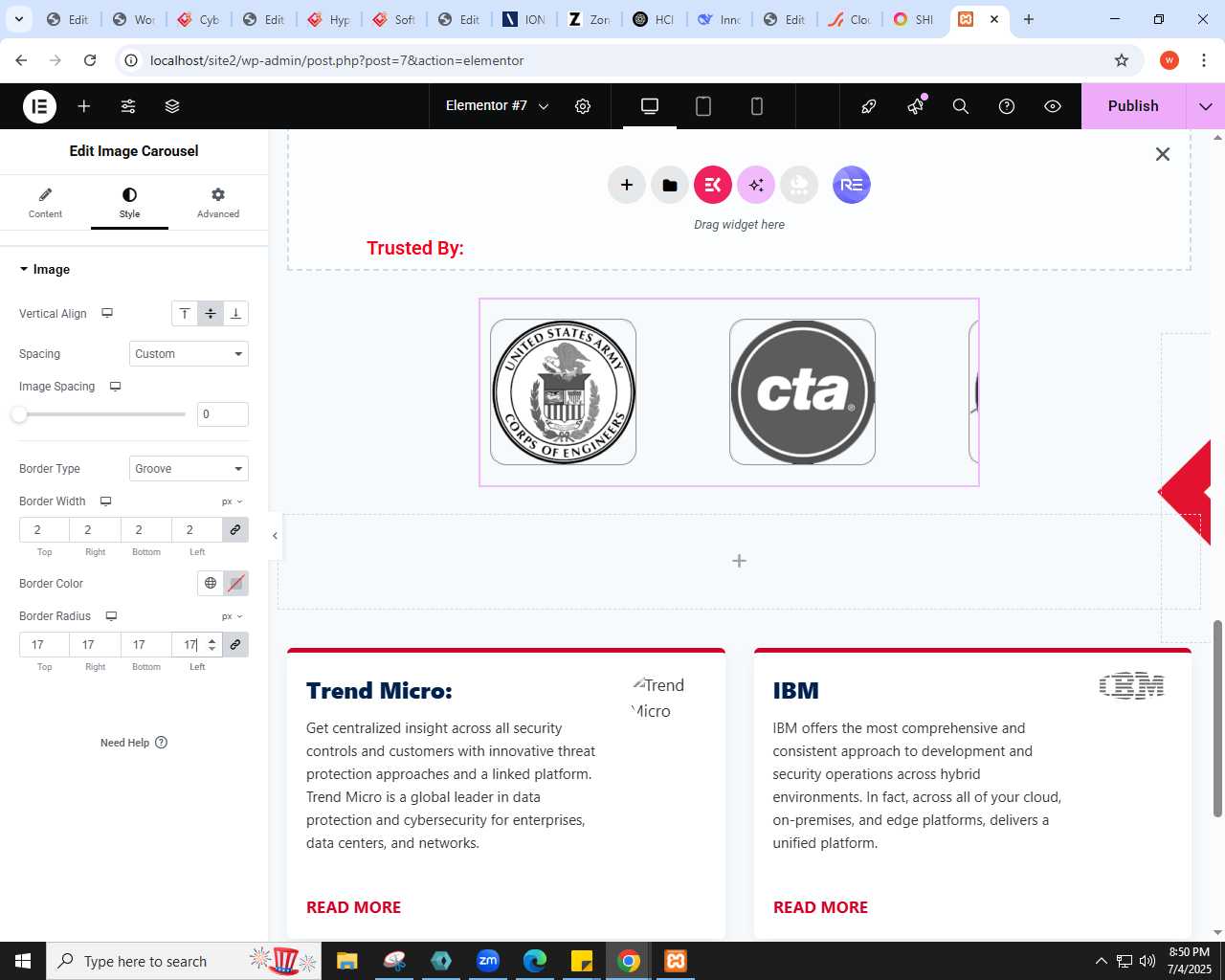Switch to mobile responsive view

(x=757, y=106)
